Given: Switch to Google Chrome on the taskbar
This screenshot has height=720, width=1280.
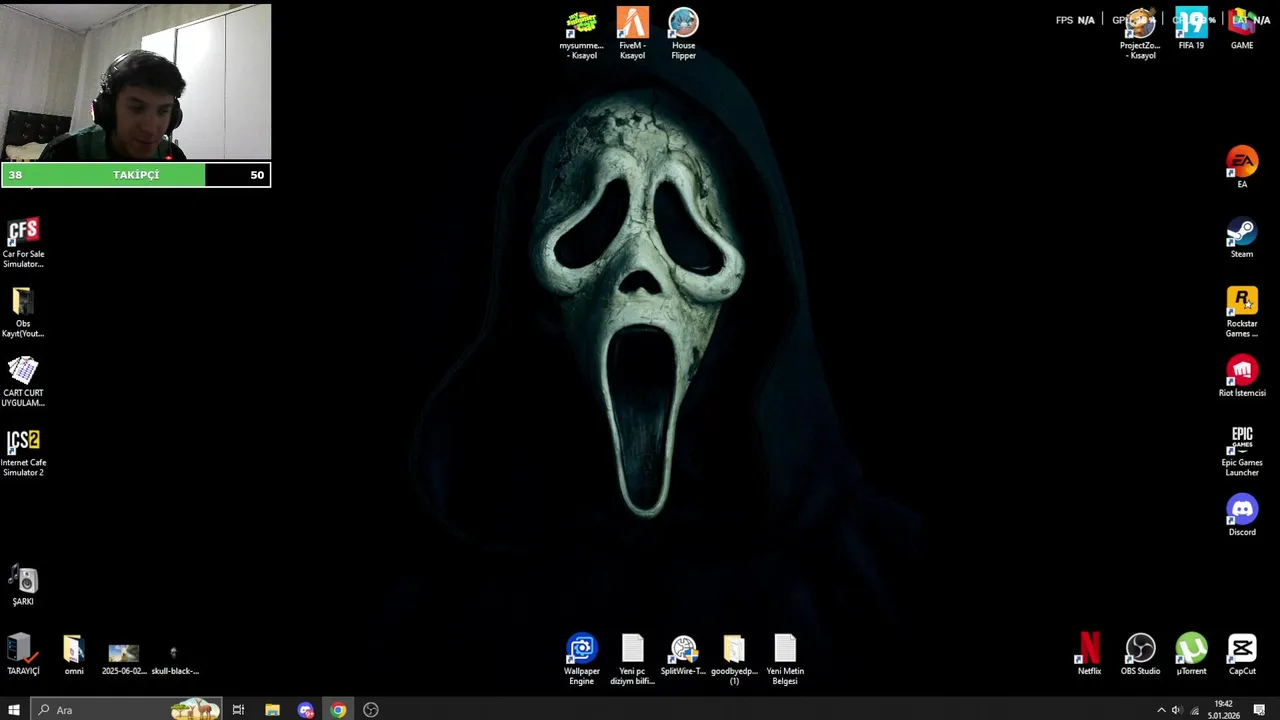Looking at the screenshot, I should click(338, 710).
